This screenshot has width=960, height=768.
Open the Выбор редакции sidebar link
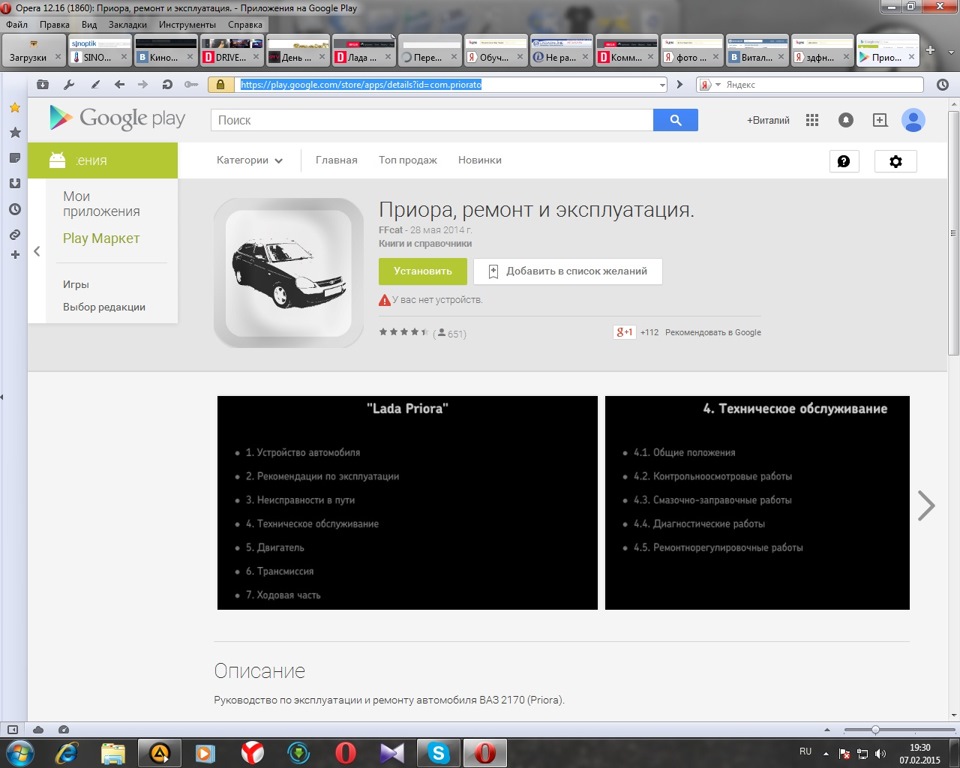103,307
